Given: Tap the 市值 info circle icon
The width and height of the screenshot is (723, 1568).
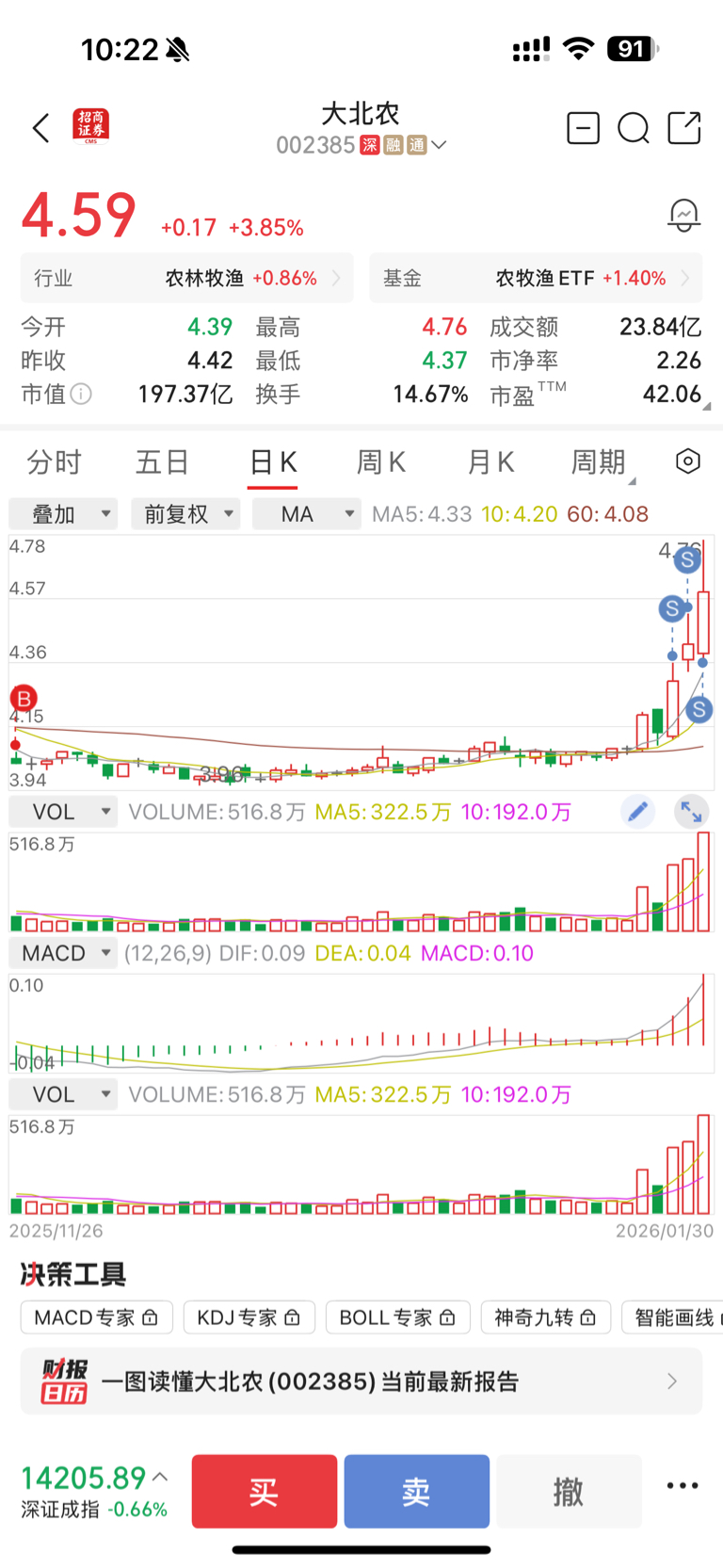Looking at the screenshot, I should click(82, 394).
